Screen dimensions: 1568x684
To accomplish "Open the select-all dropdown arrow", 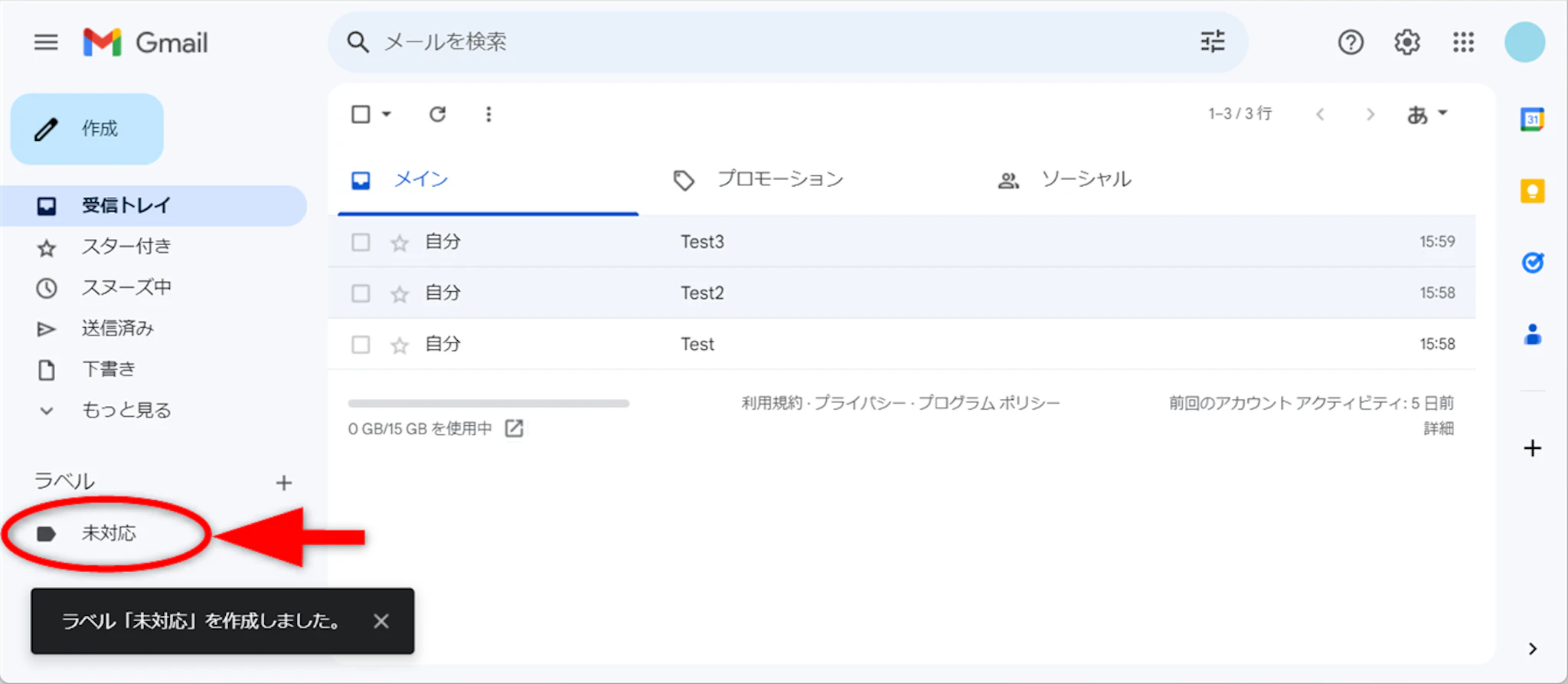I will 387,114.
